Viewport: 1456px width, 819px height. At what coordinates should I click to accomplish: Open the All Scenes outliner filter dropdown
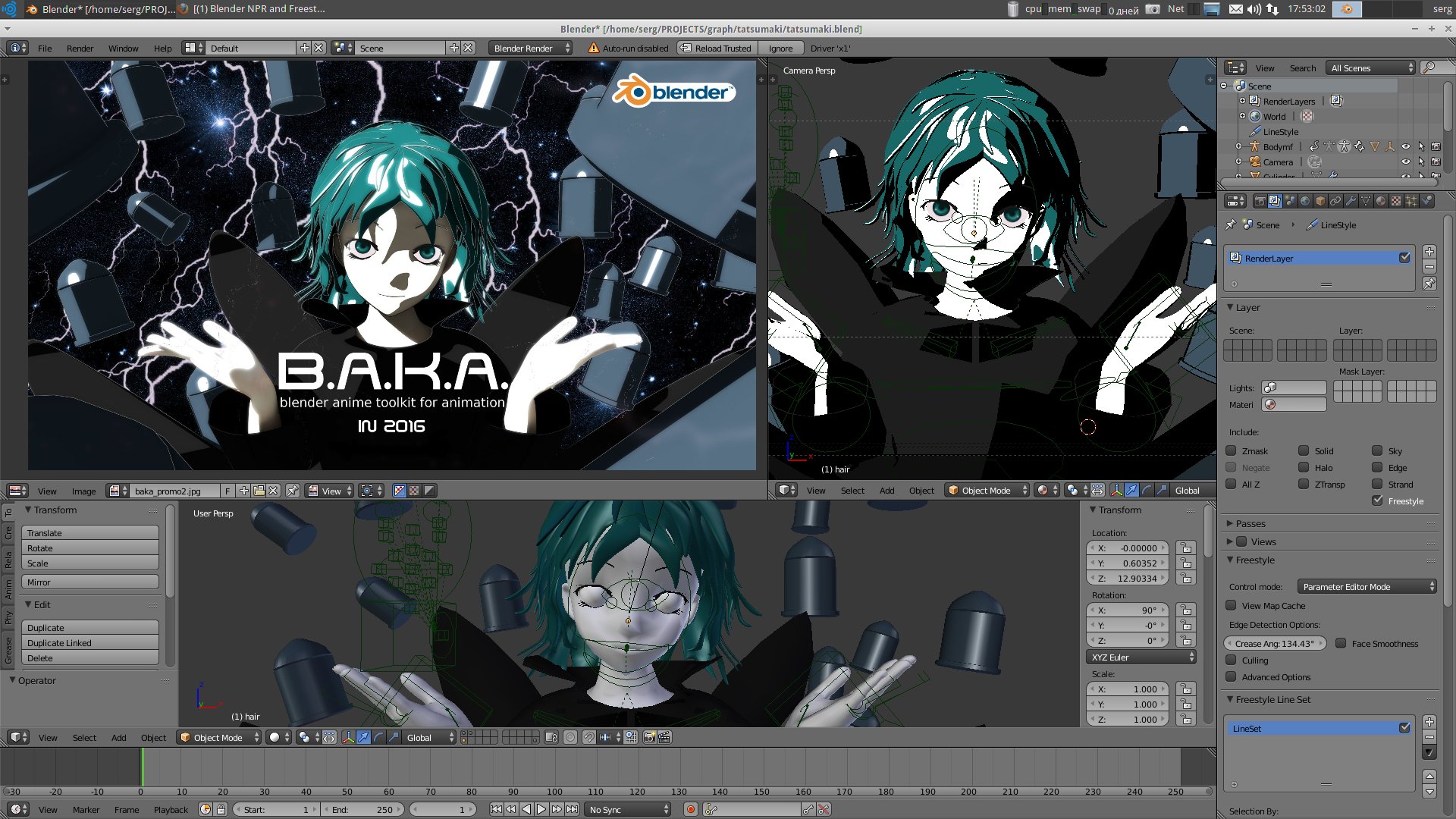(x=1372, y=67)
